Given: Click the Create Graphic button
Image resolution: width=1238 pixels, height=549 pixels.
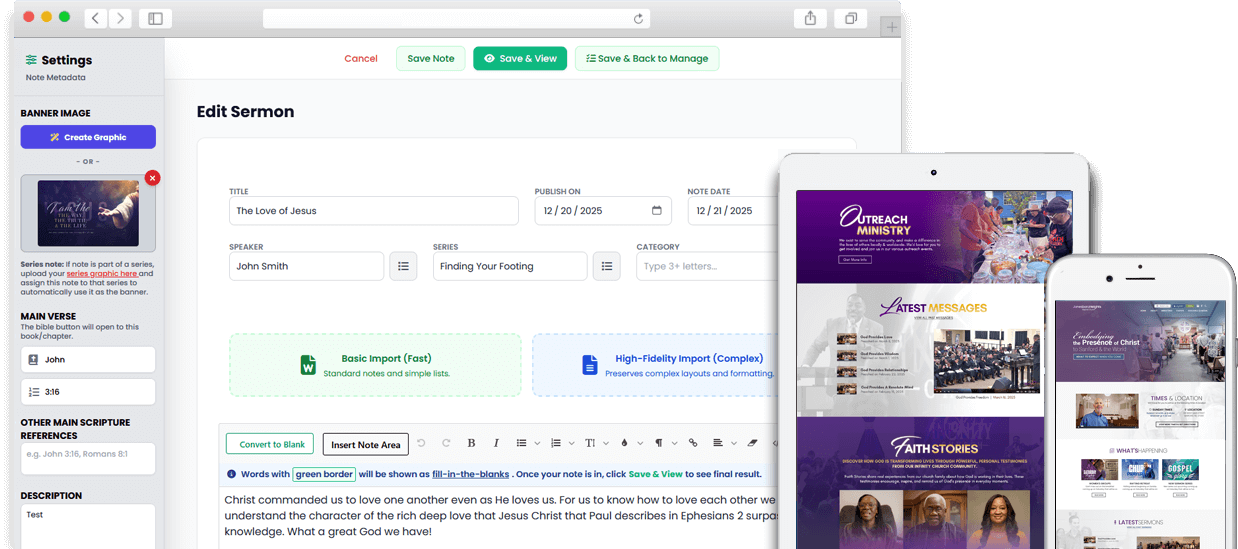Looking at the screenshot, I should tap(88, 137).
